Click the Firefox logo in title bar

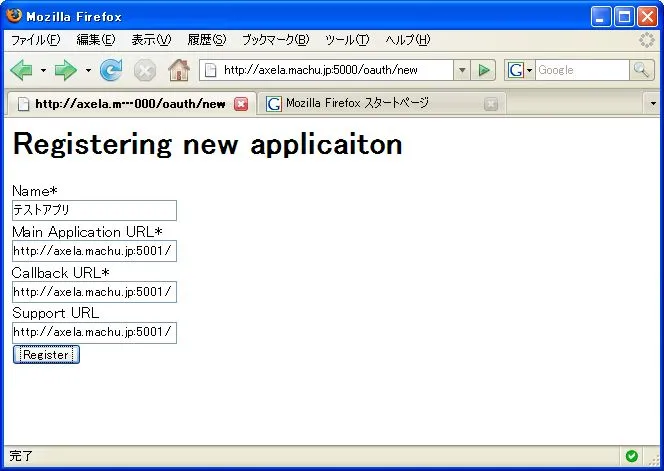14,15
